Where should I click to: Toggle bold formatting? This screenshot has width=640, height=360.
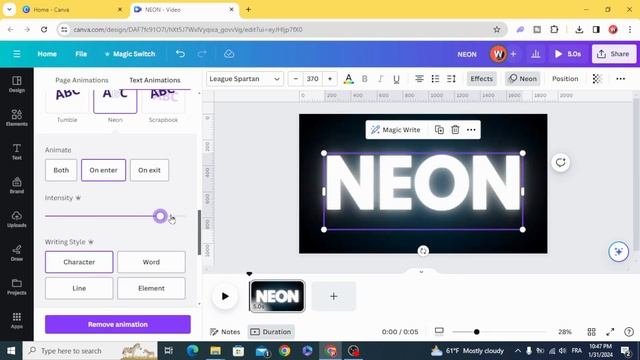[x=364, y=79]
